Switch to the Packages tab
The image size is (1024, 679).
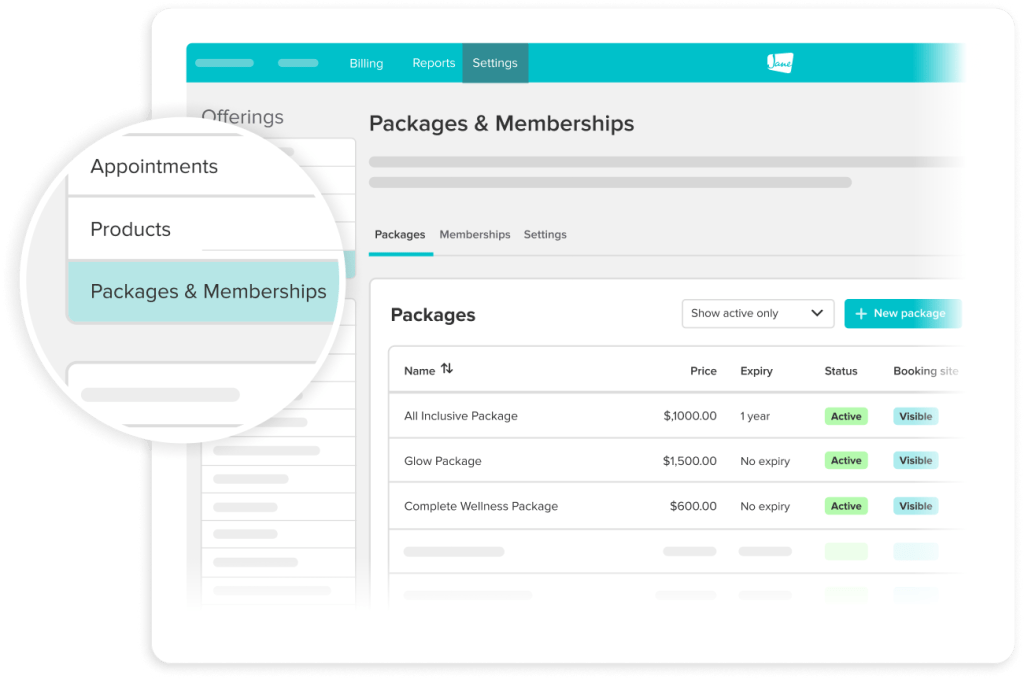(400, 234)
